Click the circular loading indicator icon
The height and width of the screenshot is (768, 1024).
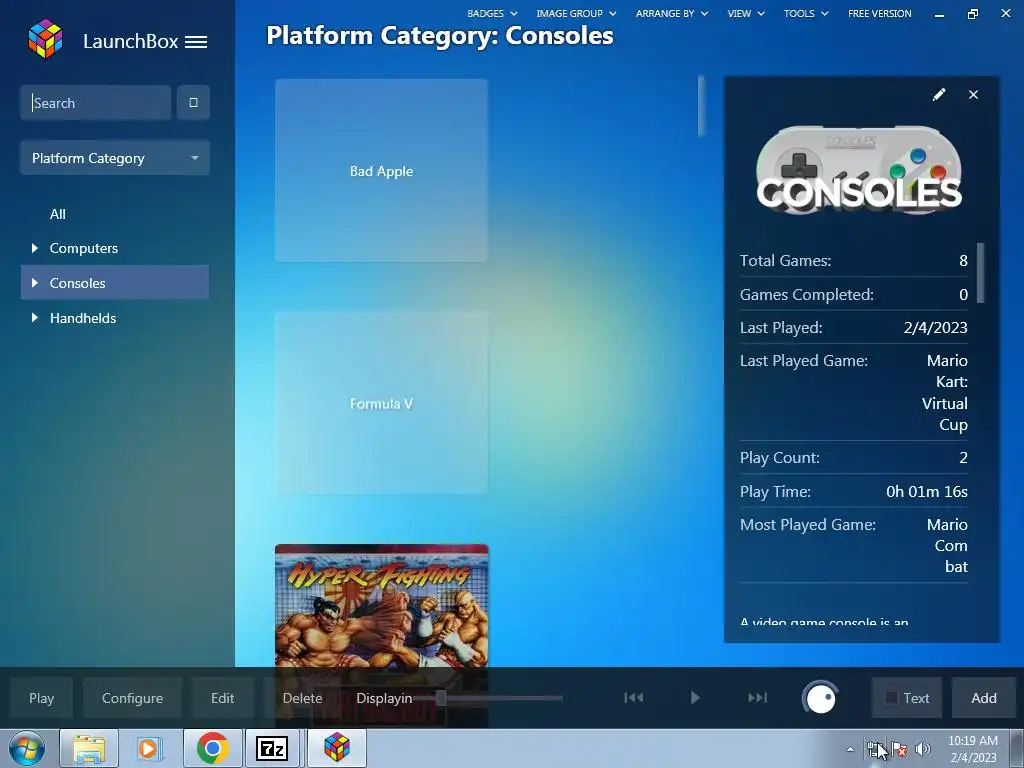(820, 698)
